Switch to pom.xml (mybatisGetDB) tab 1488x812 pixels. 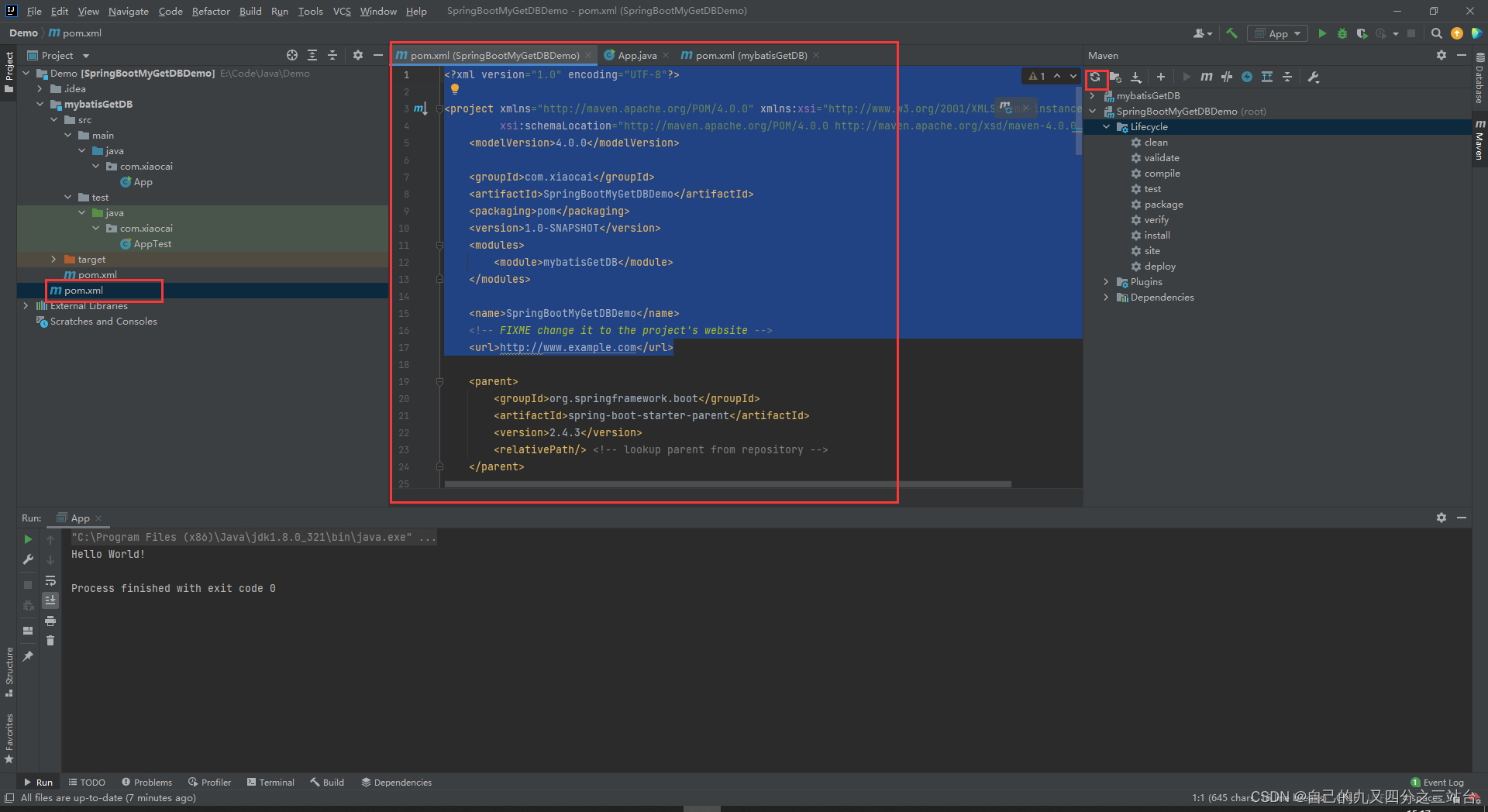click(x=750, y=55)
